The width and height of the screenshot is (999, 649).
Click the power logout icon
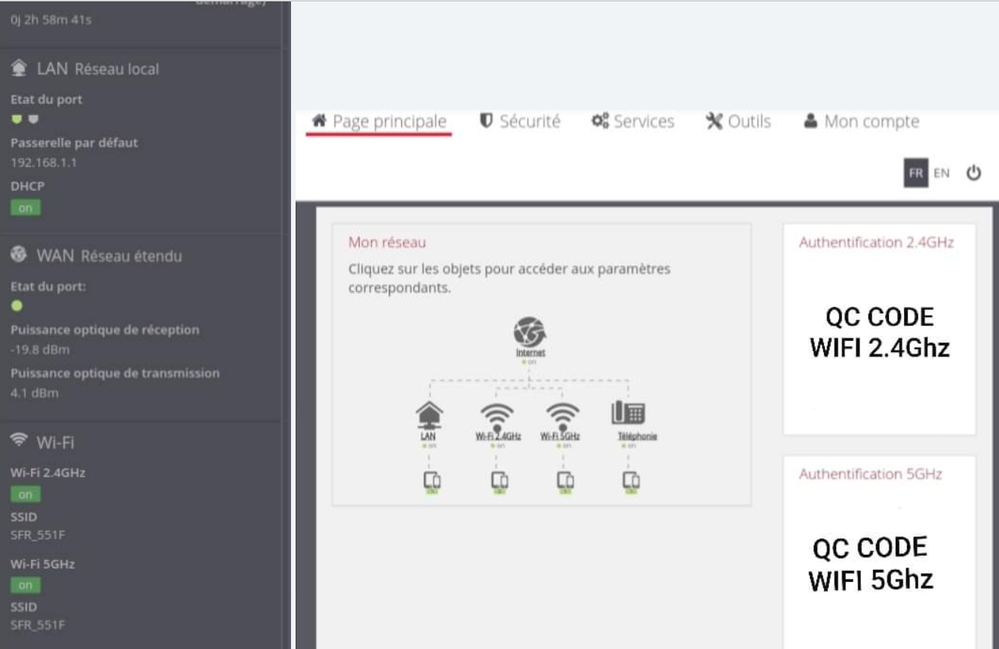click(x=973, y=173)
